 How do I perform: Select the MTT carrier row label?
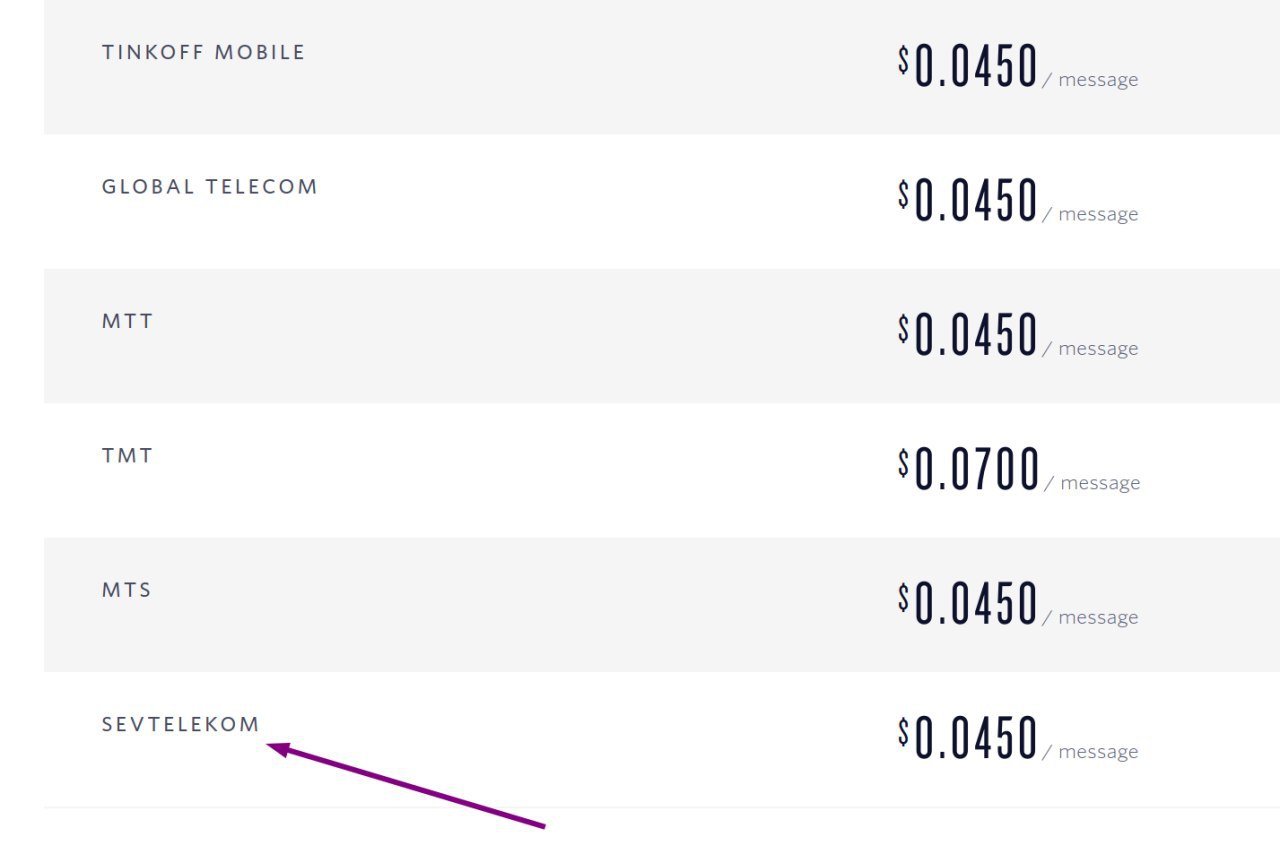[127, 321]
